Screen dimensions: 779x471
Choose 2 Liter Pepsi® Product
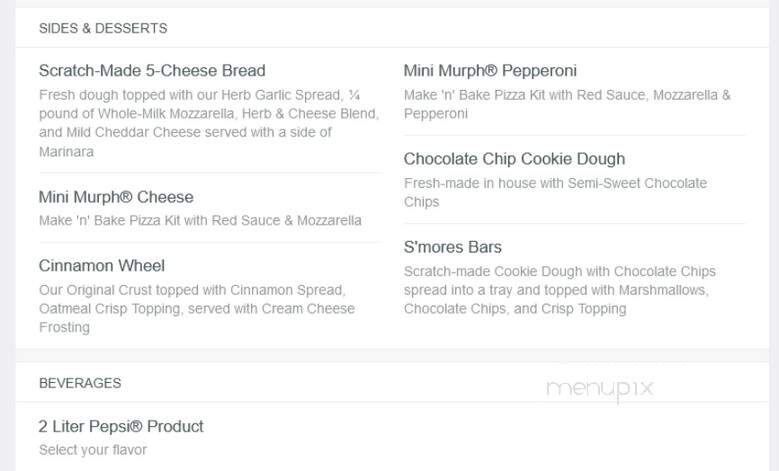click(121, 426)
